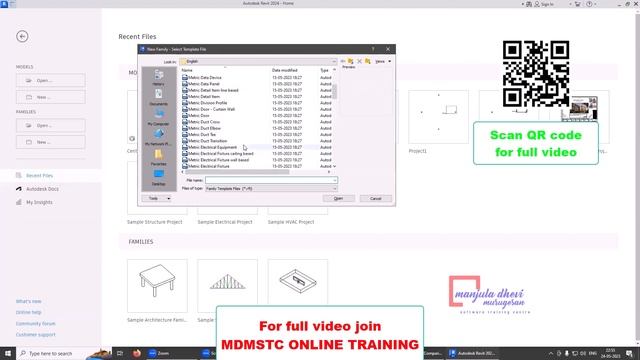640x360 pixels.
Task: Select My Insights in left sidebar
Action: click(x=39, y=202)
